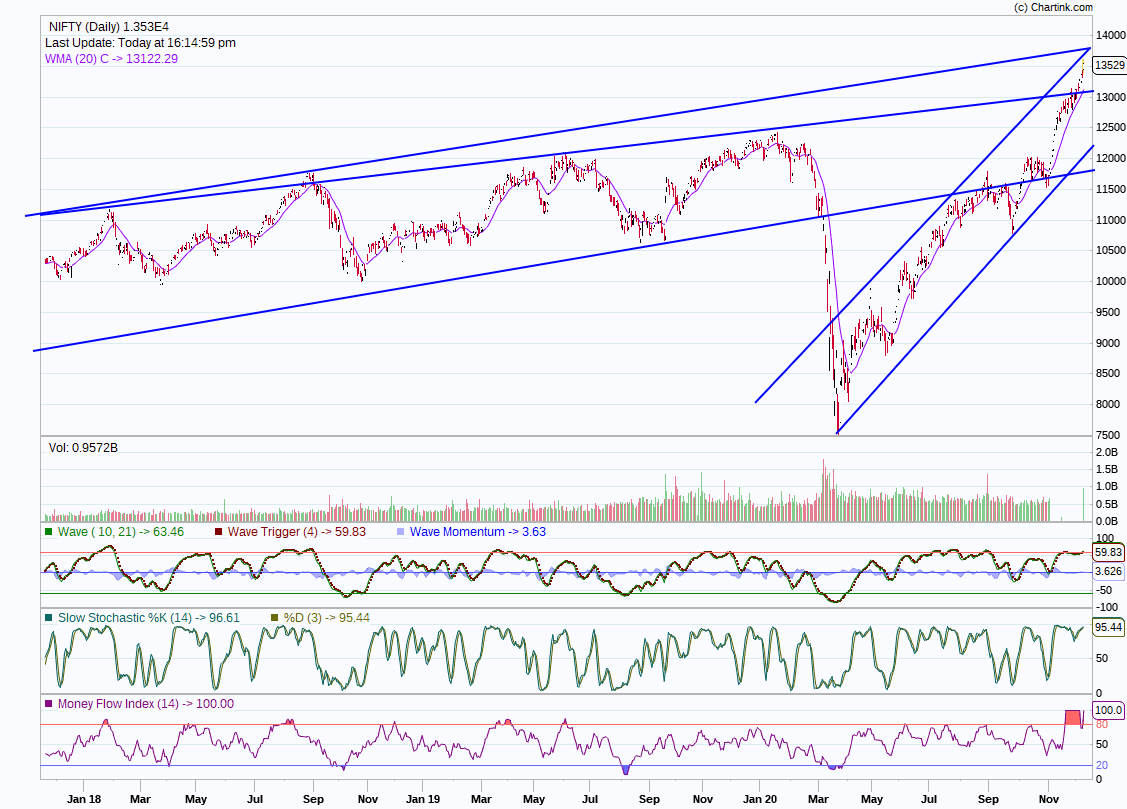Image resolution: width=1127 pixels, height=809 pixels.
Task: Click the teal Slow Stochastic %K legend marker
Action: click(49, 618)
